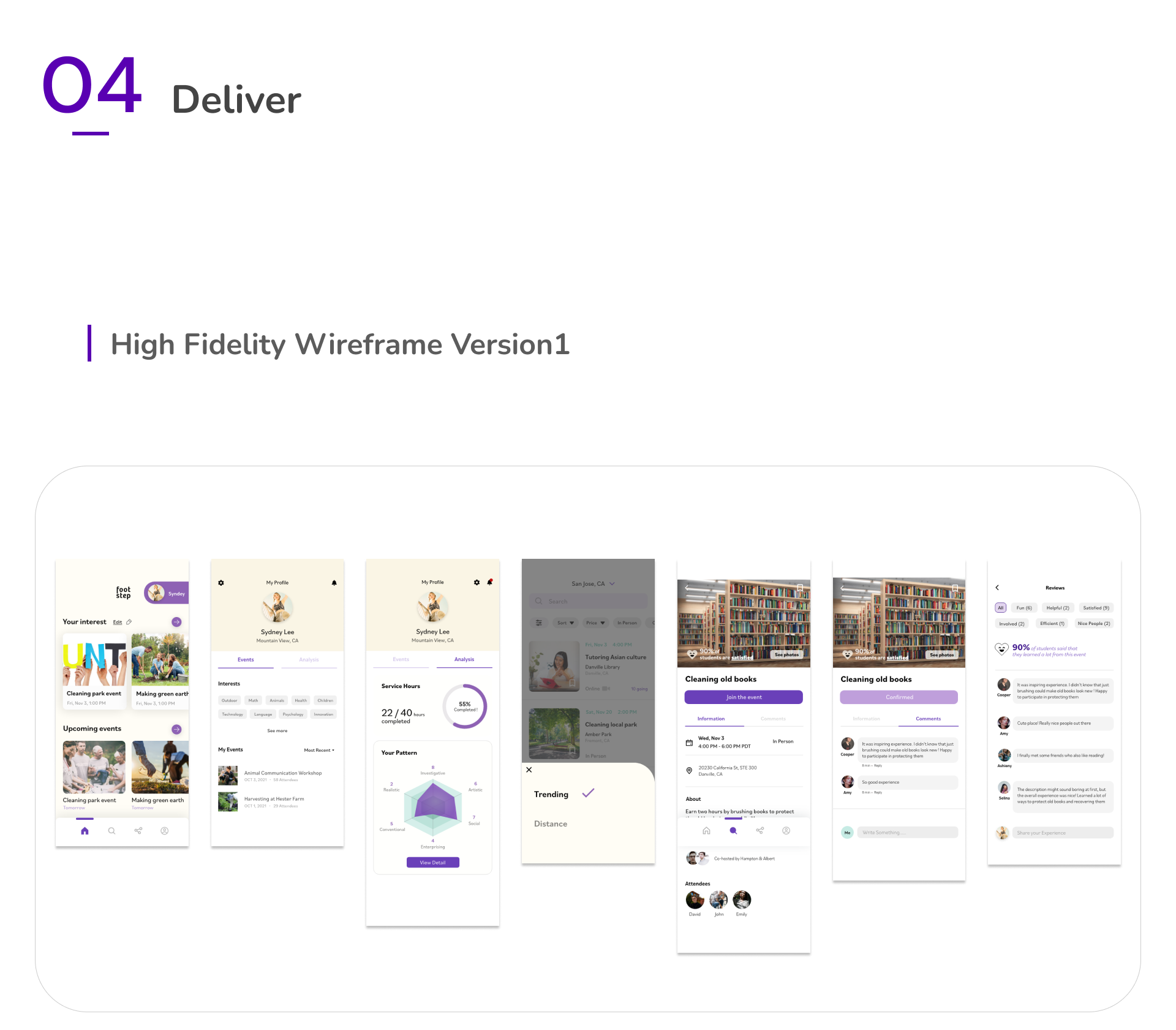Open the Comments tab under Join the event
Viewport: 1176px width, 1030px height.
click(773, 719)
